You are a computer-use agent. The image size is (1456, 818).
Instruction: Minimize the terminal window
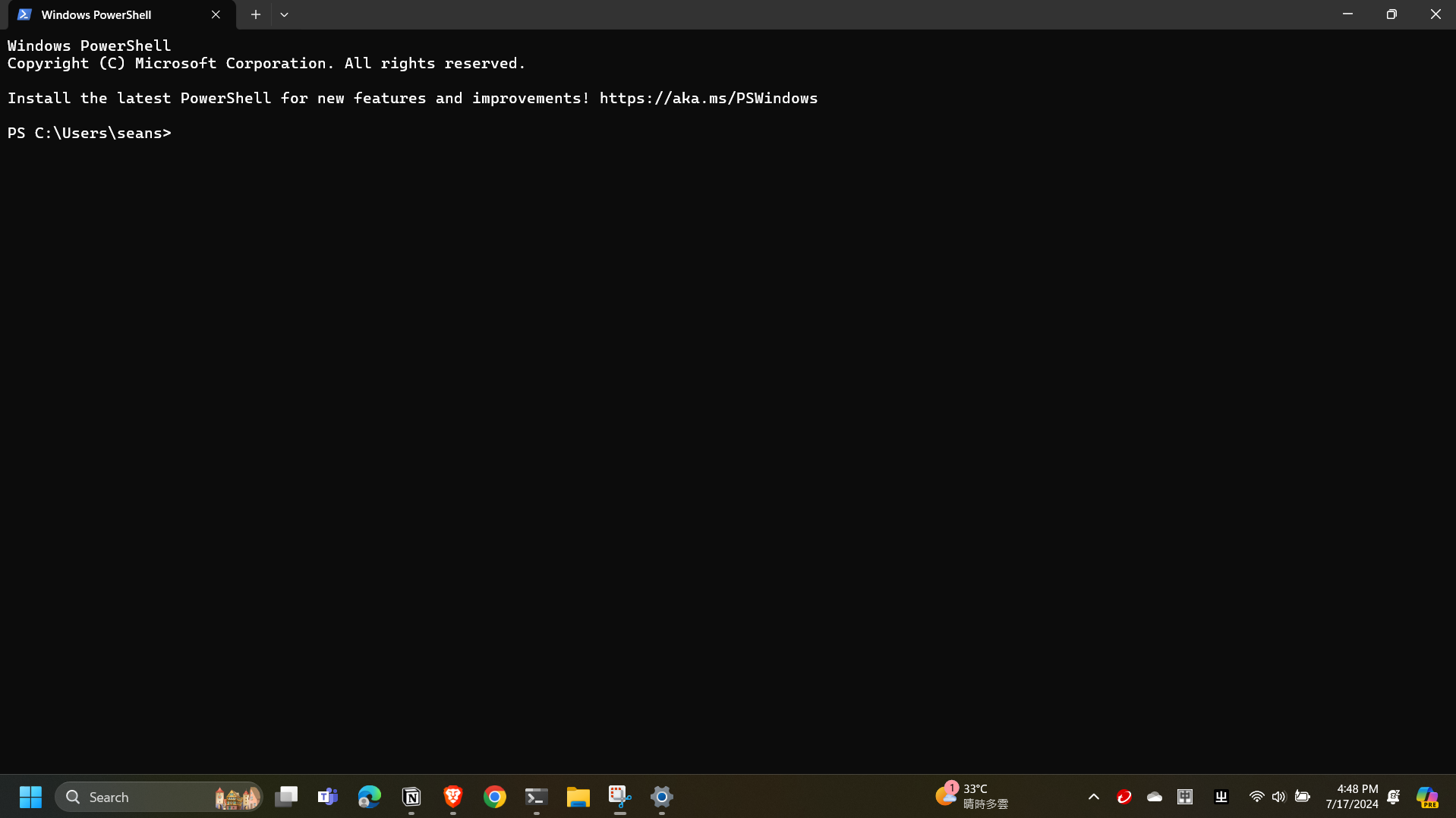tap(1347, 14)
